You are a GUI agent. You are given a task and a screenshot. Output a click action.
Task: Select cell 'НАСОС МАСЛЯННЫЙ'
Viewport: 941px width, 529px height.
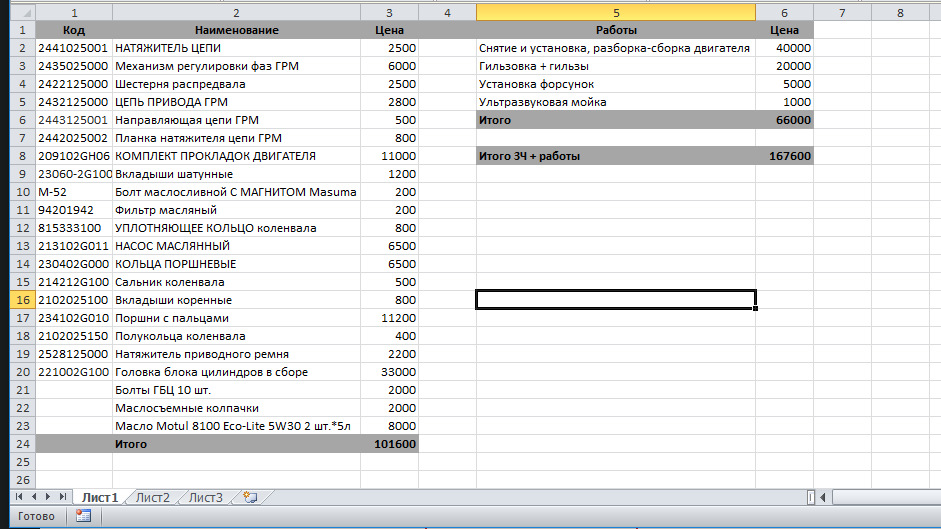coord(236,246)
